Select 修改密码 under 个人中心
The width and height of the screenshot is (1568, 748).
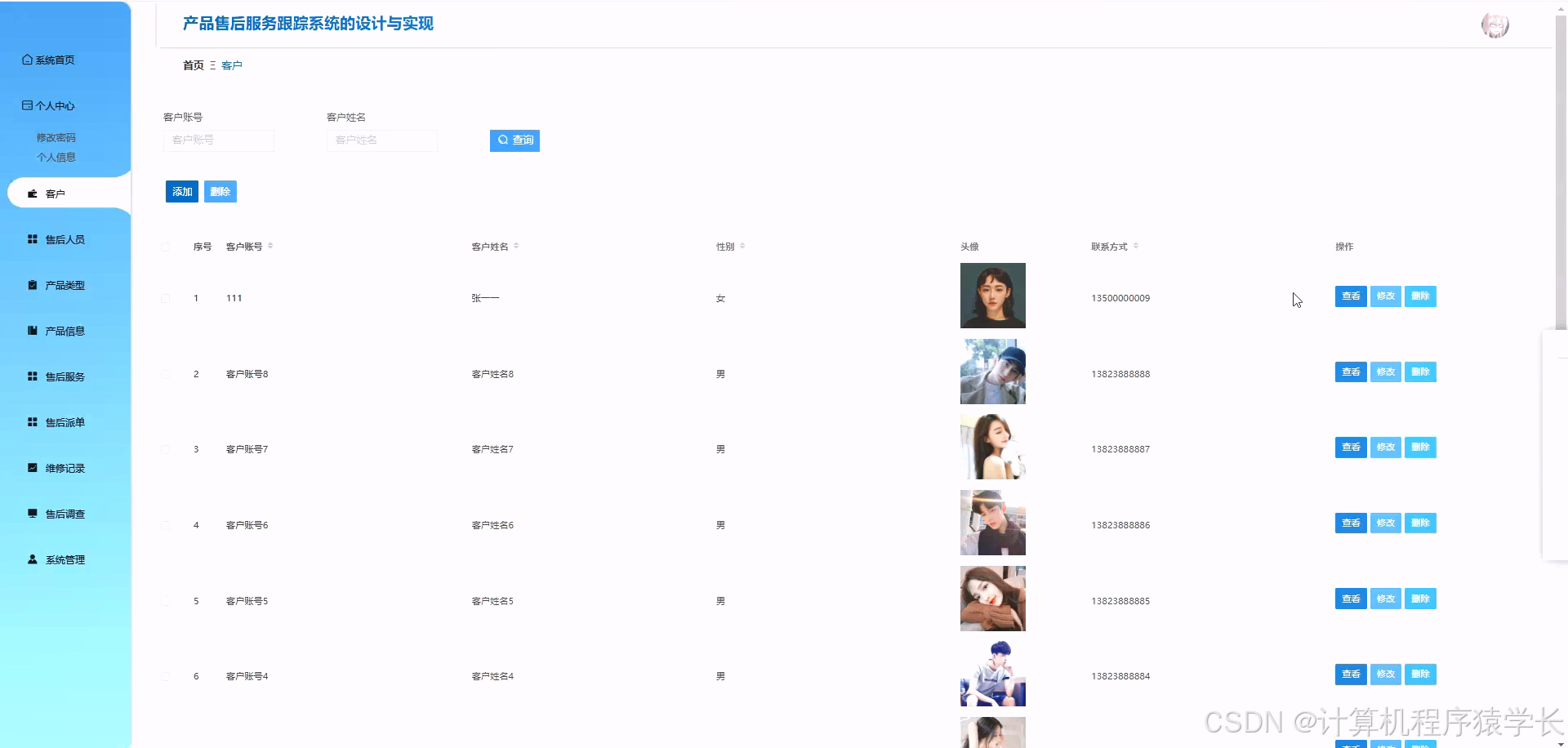coord(56,137)
